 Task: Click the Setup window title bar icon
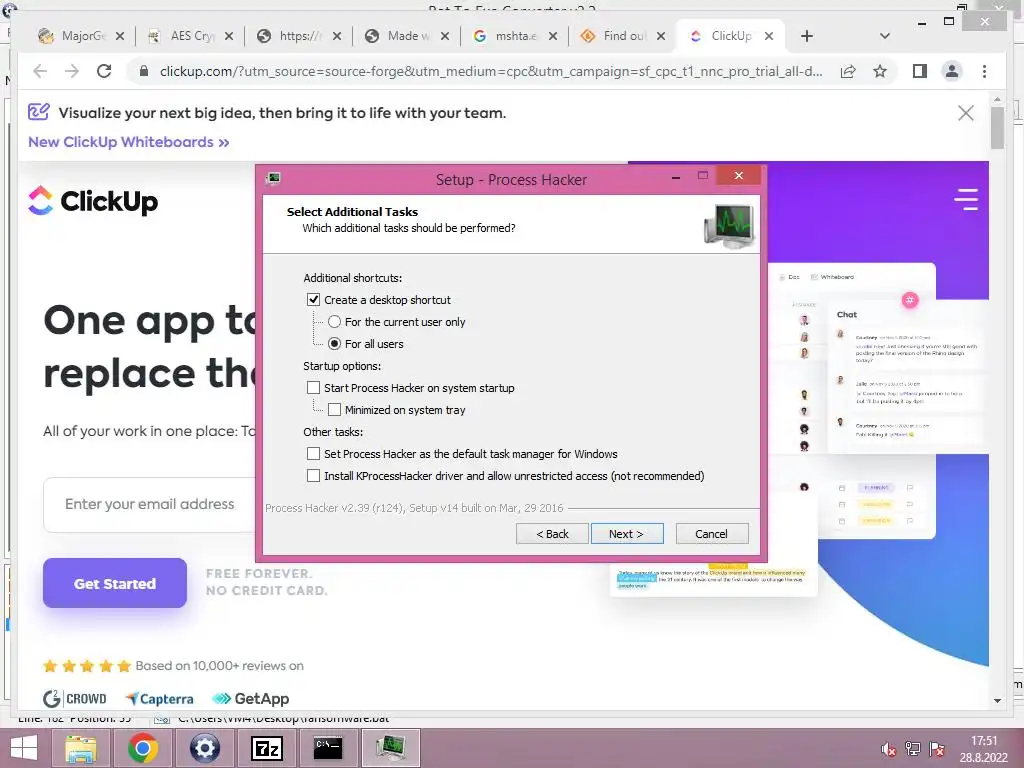pos(274,178)
